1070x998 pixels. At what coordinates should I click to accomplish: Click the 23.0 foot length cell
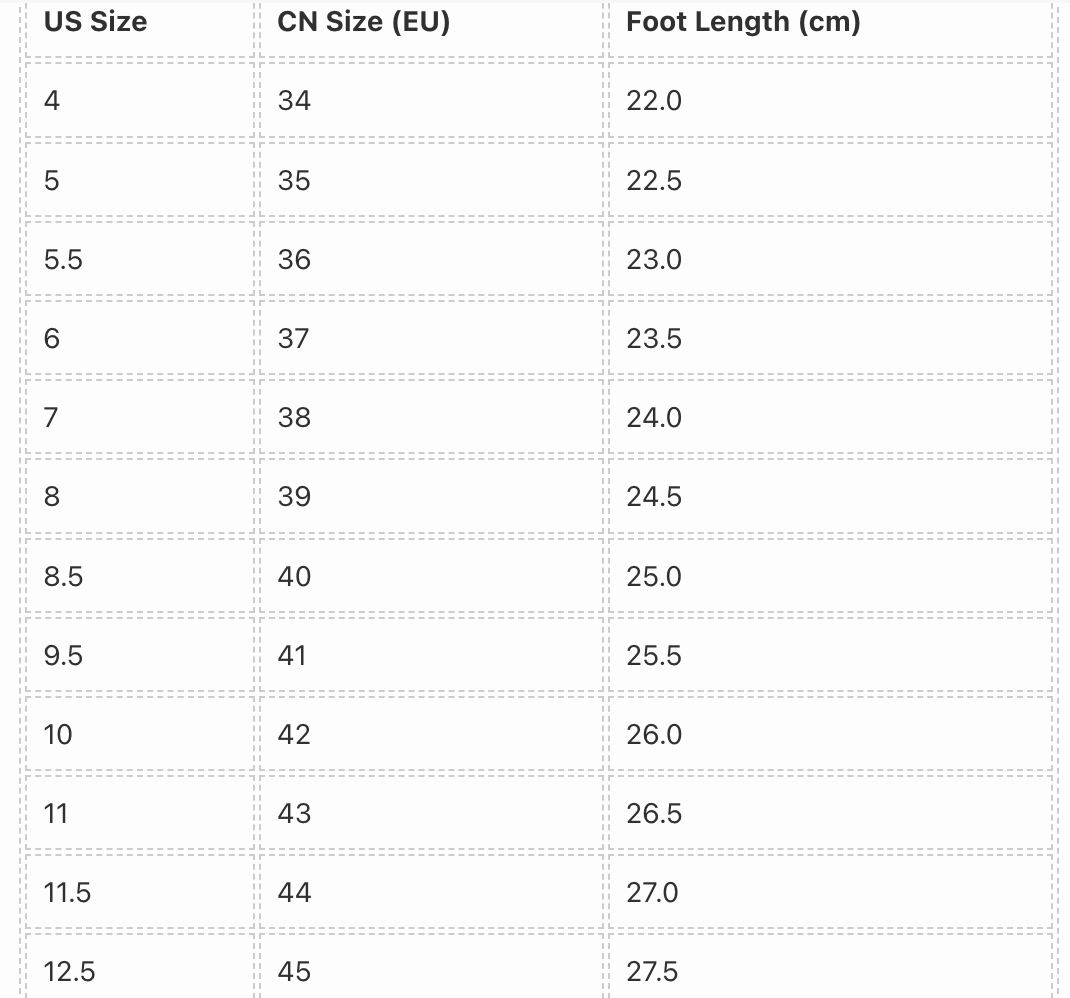point(830,259)
